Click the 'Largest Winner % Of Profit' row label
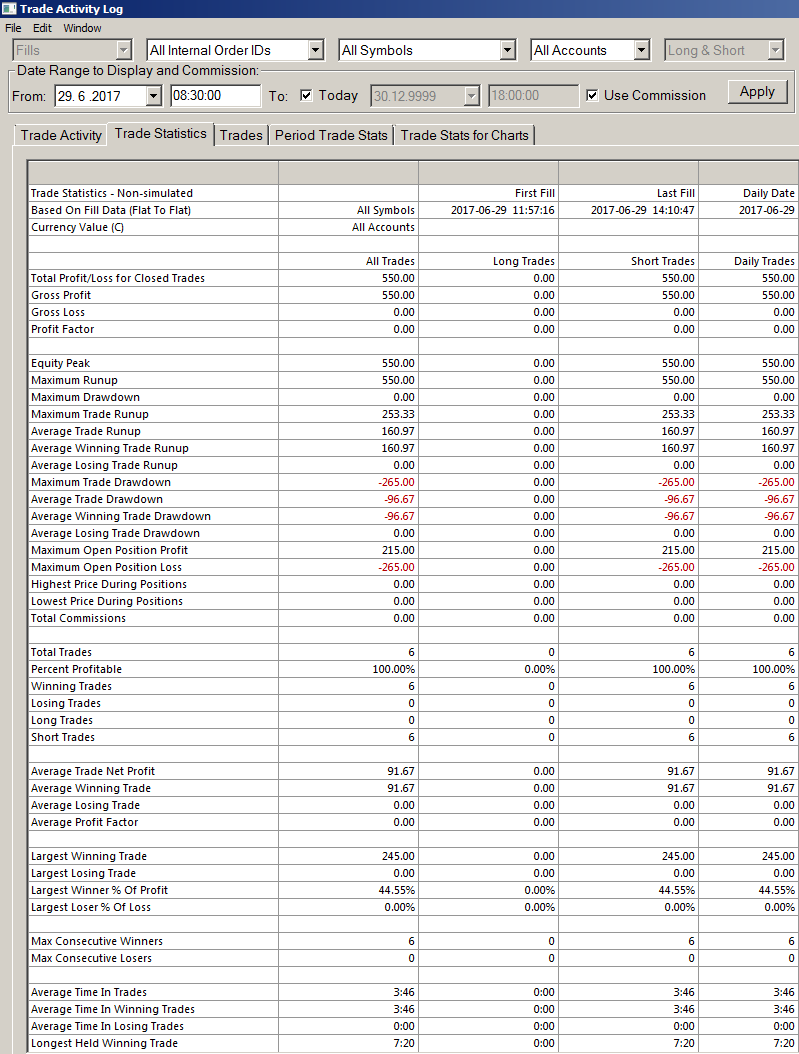The image size is (799, 1054). click(99, 890)
